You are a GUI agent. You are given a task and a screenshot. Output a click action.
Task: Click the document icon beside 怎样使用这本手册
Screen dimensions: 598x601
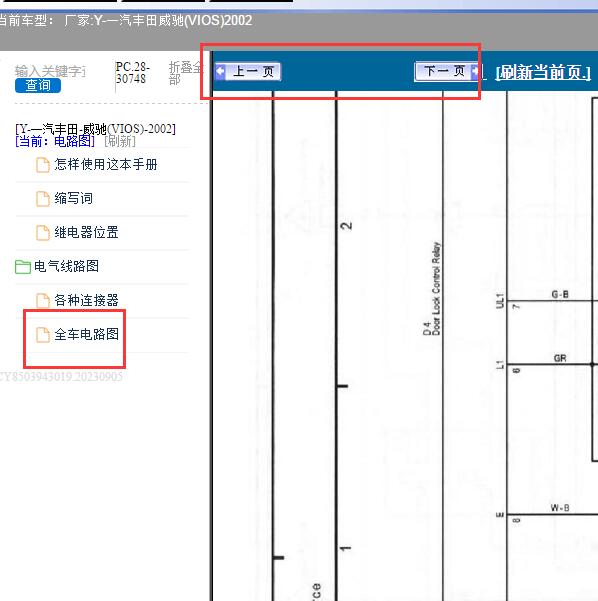point(43,165)
